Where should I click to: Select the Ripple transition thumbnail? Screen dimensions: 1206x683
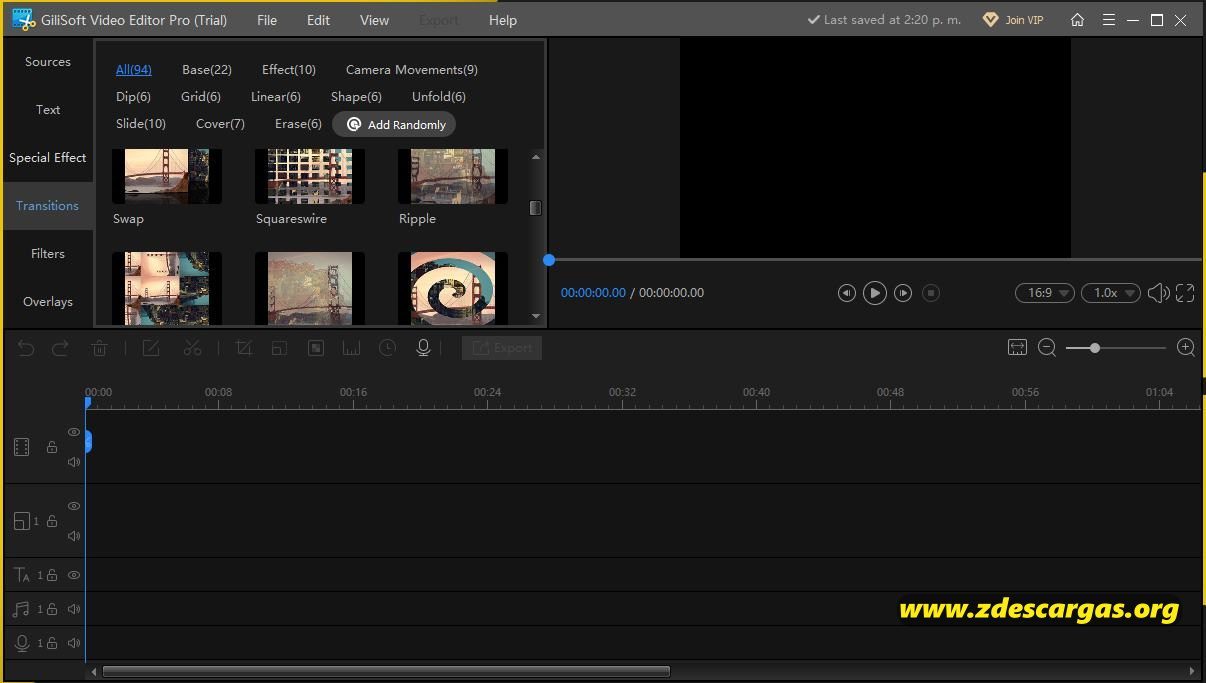coord(453,177)
